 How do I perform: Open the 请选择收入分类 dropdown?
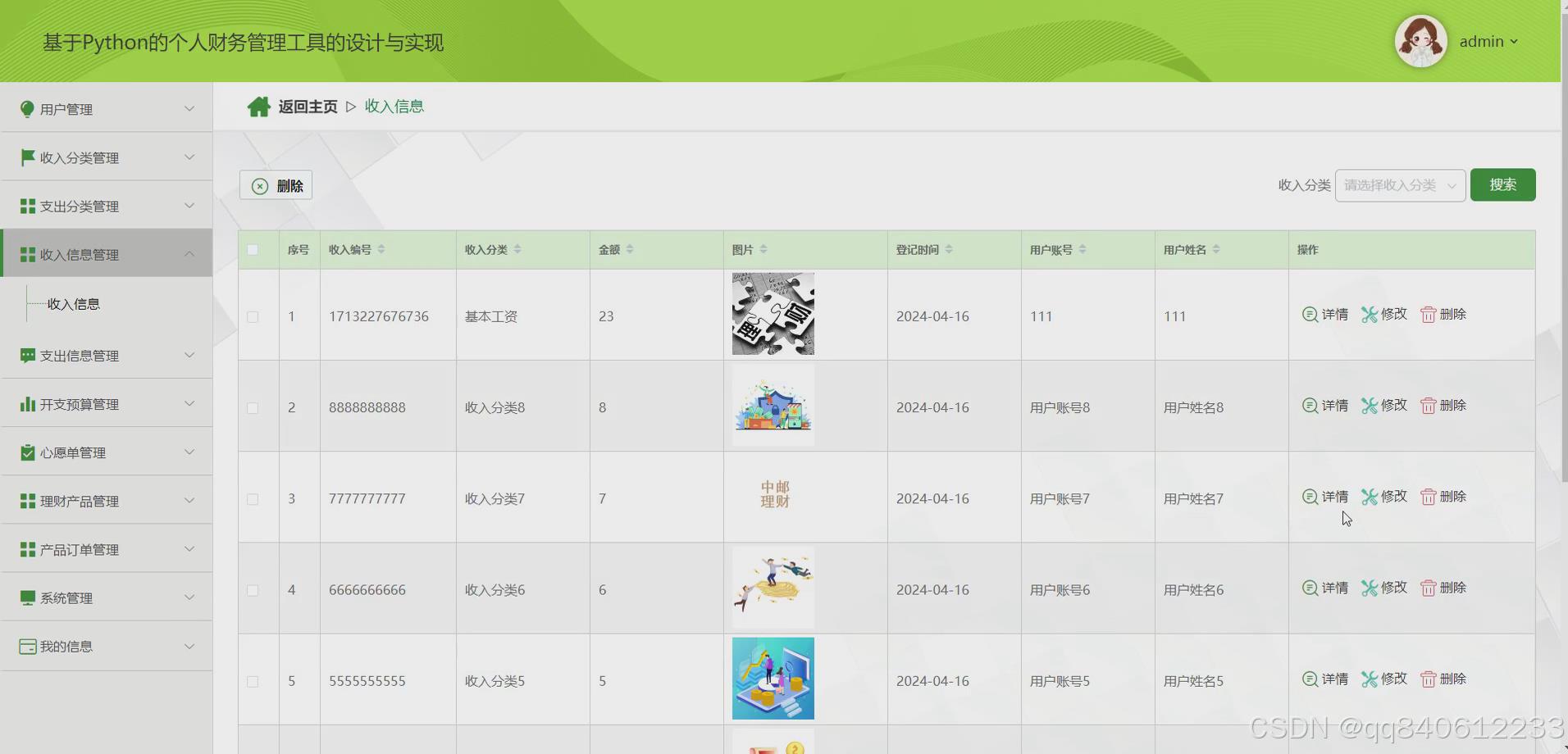pos(1398,185)
